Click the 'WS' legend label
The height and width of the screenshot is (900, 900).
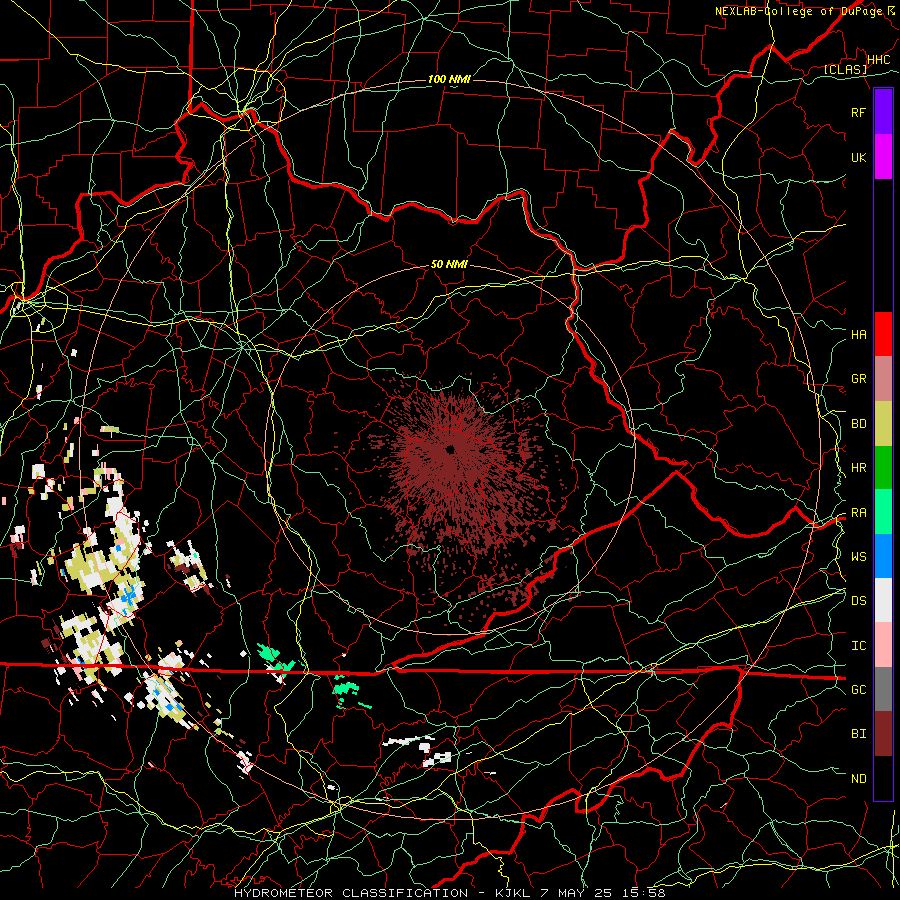point(858,556)
